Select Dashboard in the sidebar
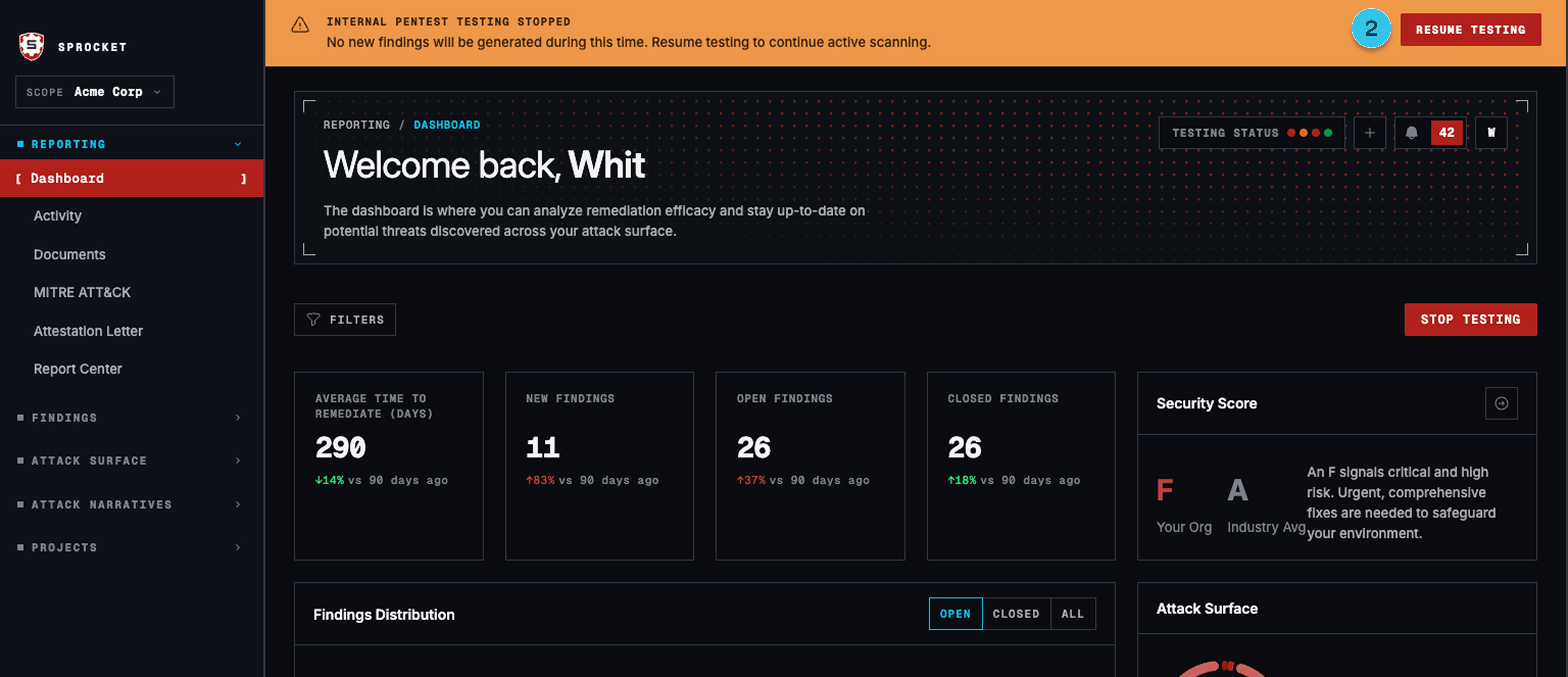Viewport: 1568px width, 677px height. tap(131, 178)
